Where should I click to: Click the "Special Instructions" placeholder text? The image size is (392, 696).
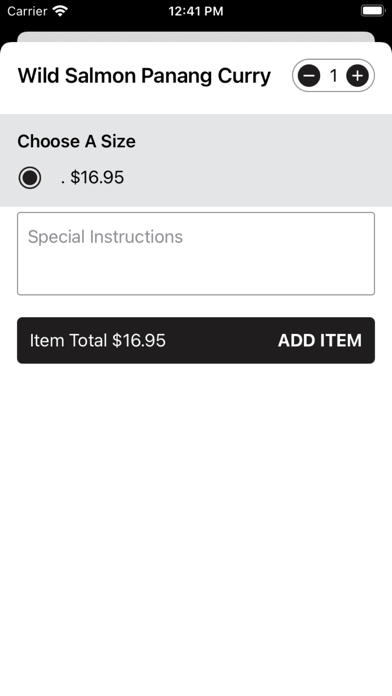pyautogui.click(x=105, y=237)
